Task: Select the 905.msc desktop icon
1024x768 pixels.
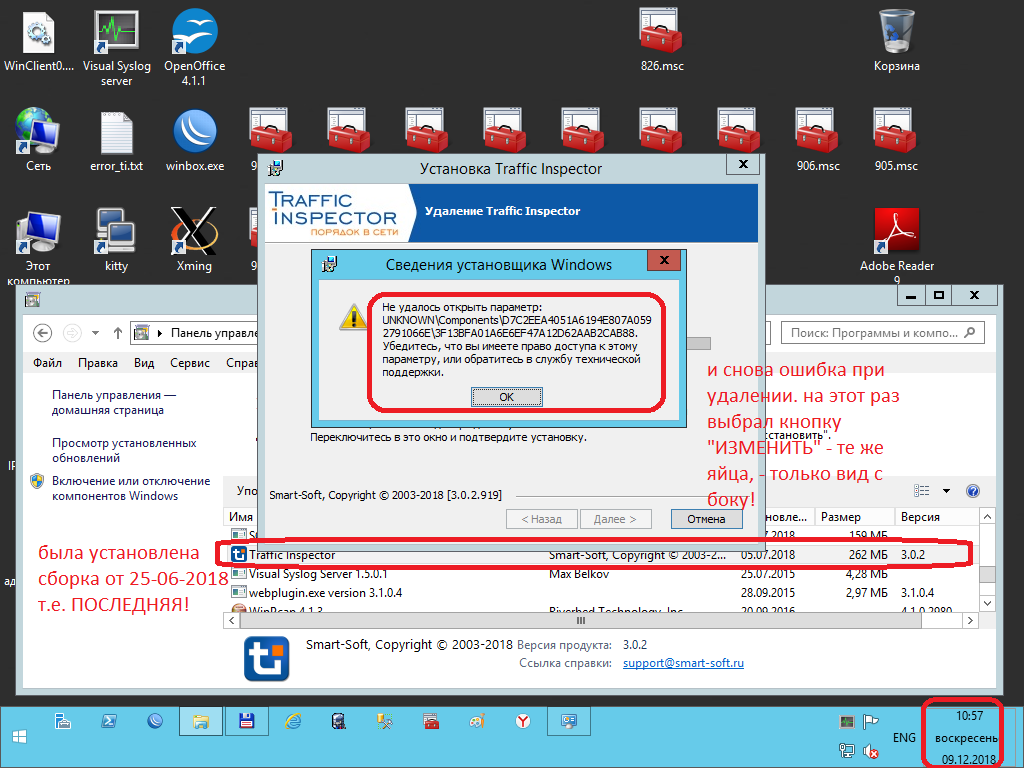Action: coord(896,140)
